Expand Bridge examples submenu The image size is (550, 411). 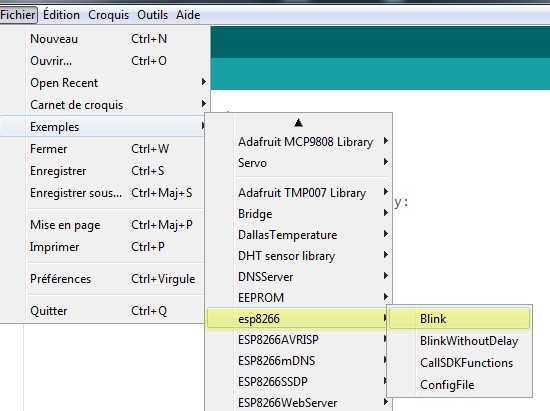tap(299, 214)
